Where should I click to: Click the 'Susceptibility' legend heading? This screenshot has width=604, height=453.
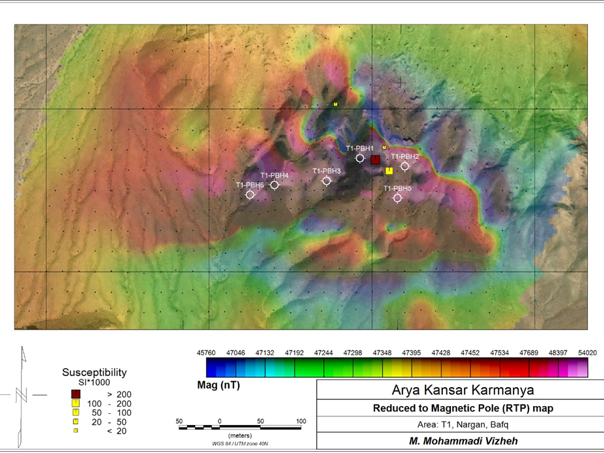[x=94, y=372]
